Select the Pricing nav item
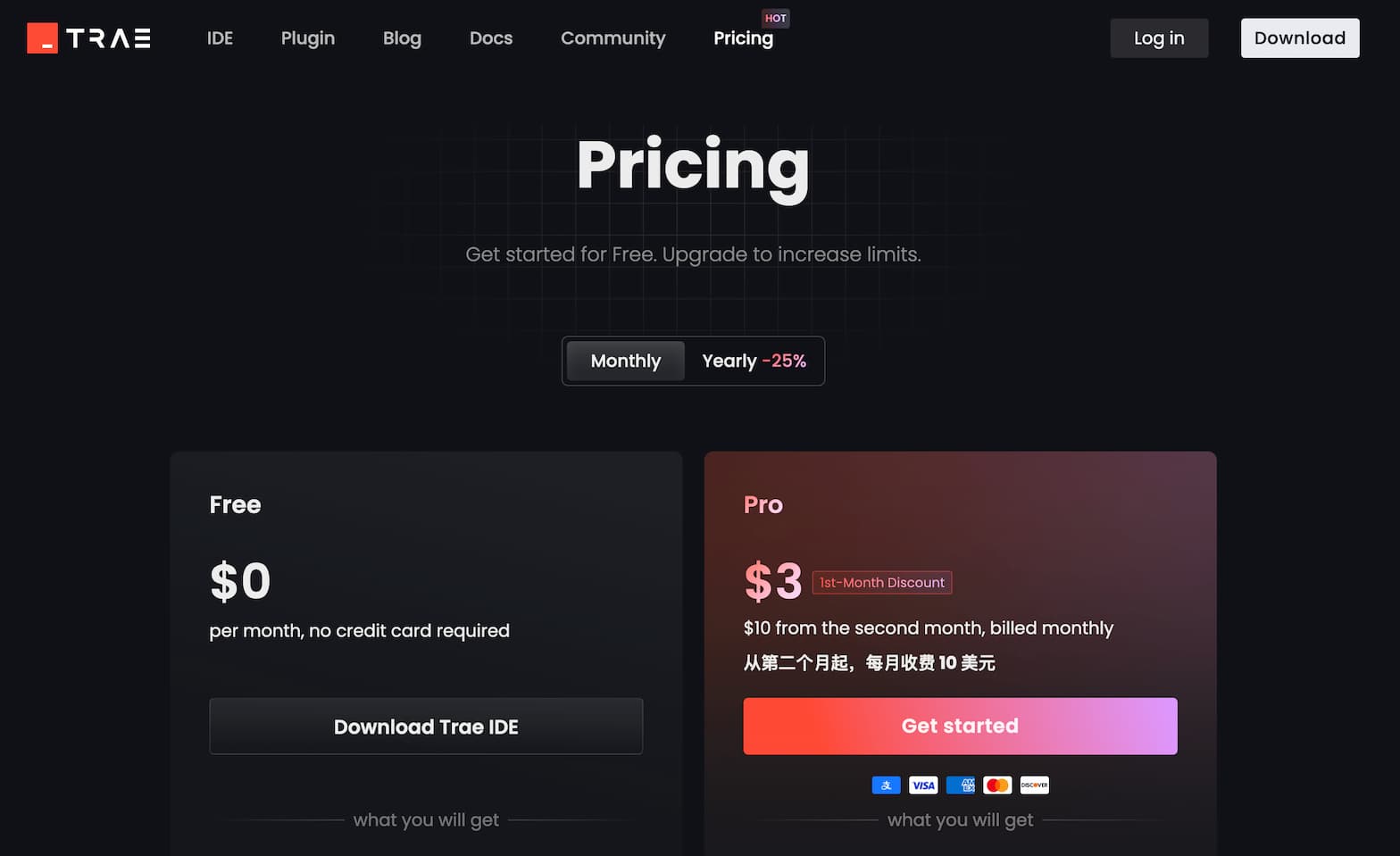The image size is (1400, 856). 743,38
